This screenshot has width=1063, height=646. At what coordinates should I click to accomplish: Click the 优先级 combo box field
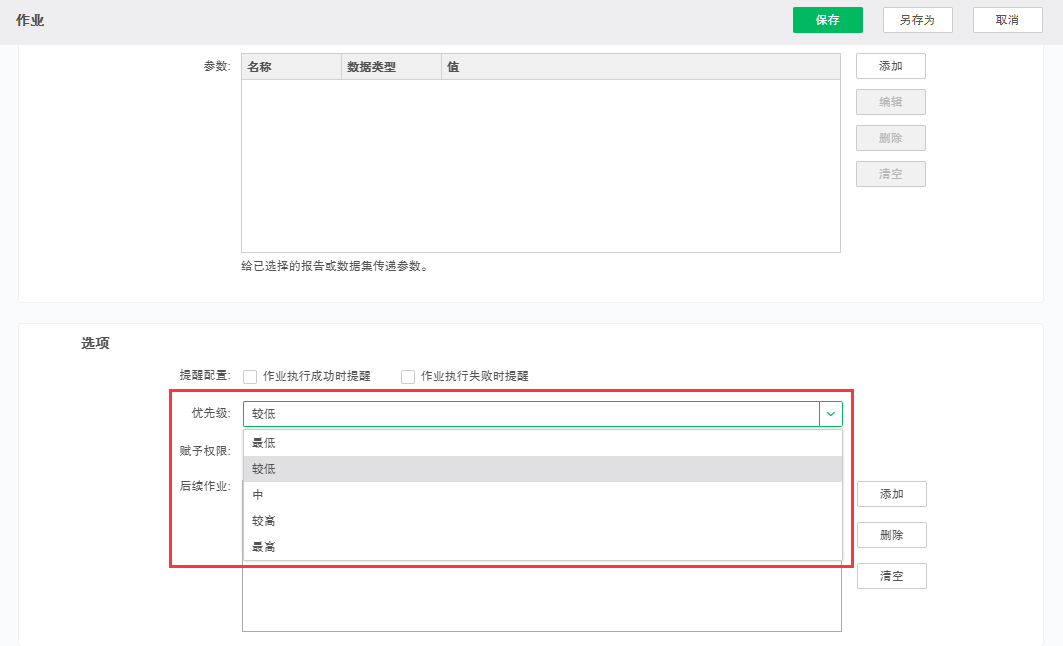[530, 414]
